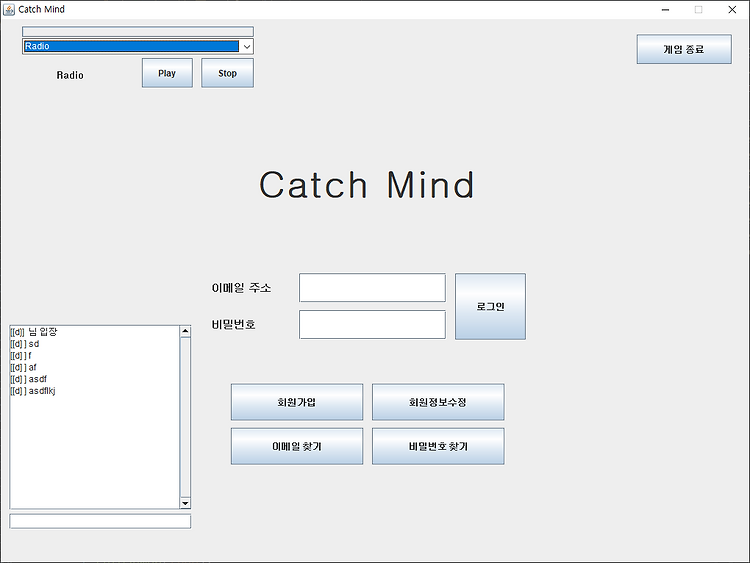The image size is (750, 563).
Task: Click the chat log vertical scrollbar track
Action: (x=185, y=416)
